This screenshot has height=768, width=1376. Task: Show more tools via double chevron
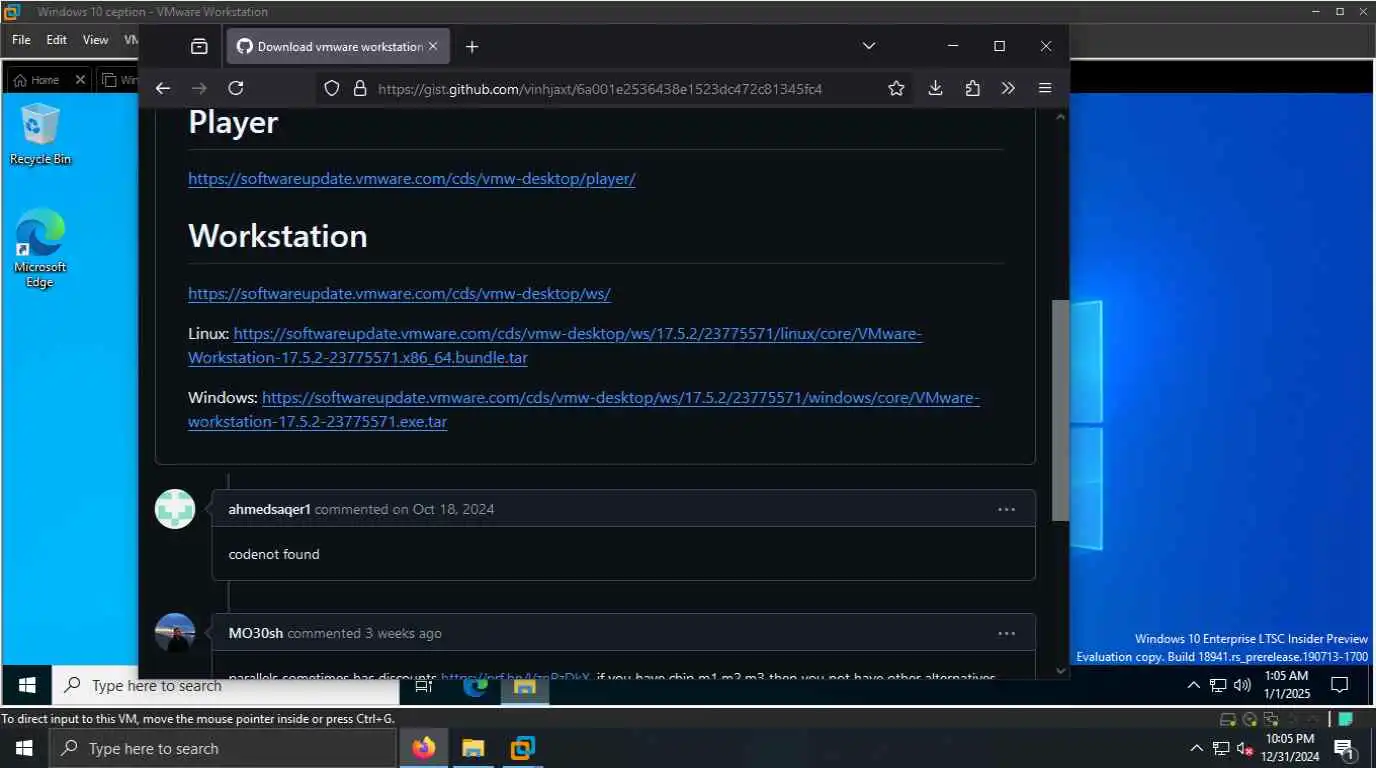pos(1008,88)
